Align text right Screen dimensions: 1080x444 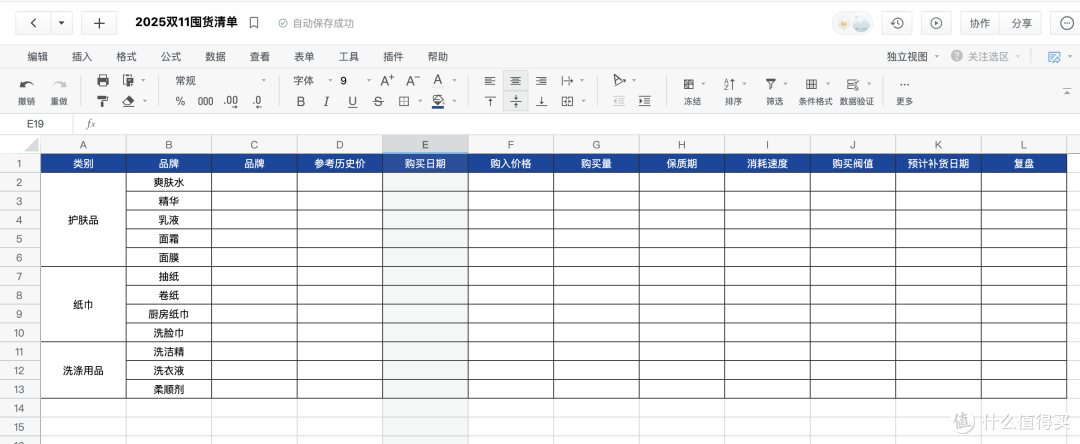tap(541, 81)
